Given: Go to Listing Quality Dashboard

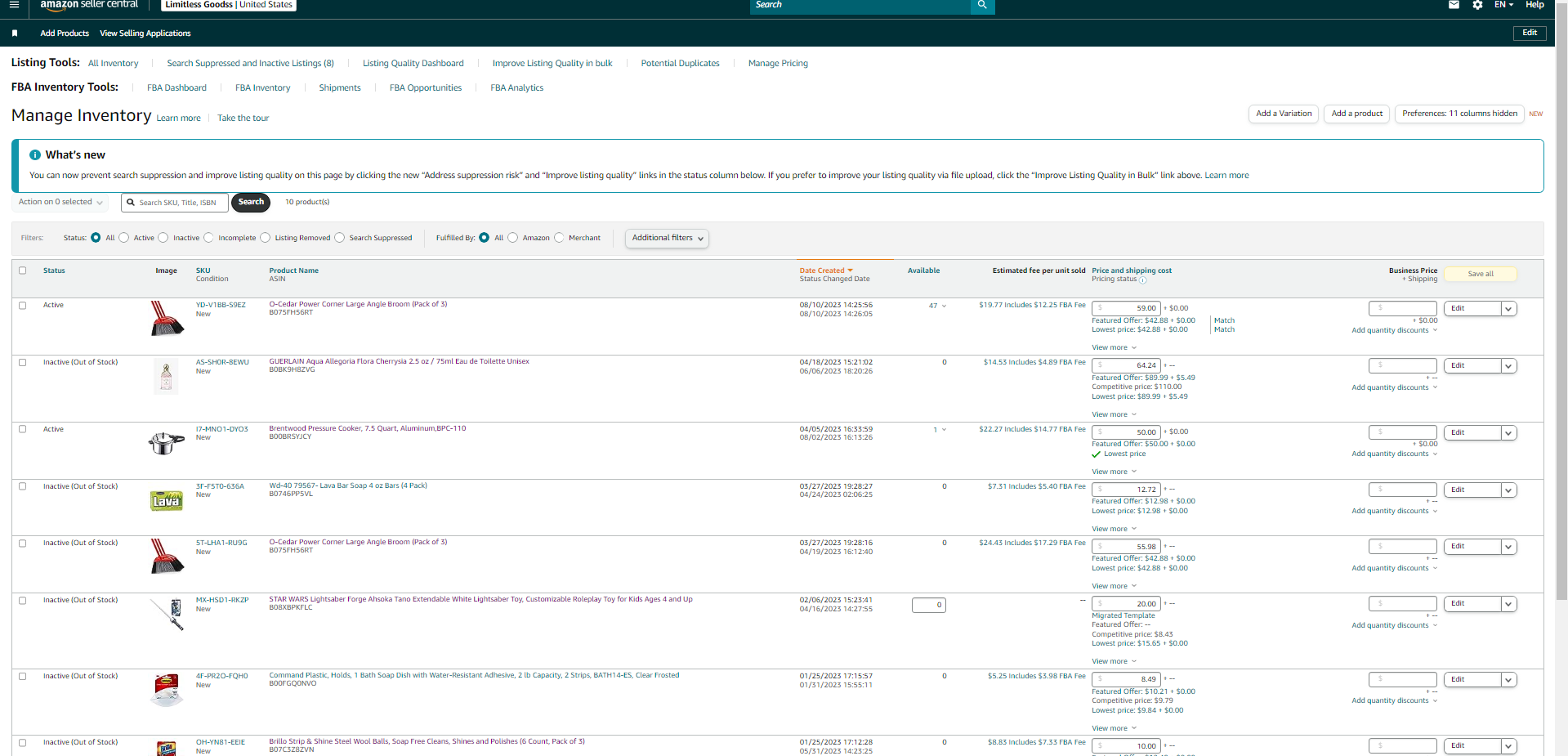Looking at the screenshot, I should click(x=413, y=64).
